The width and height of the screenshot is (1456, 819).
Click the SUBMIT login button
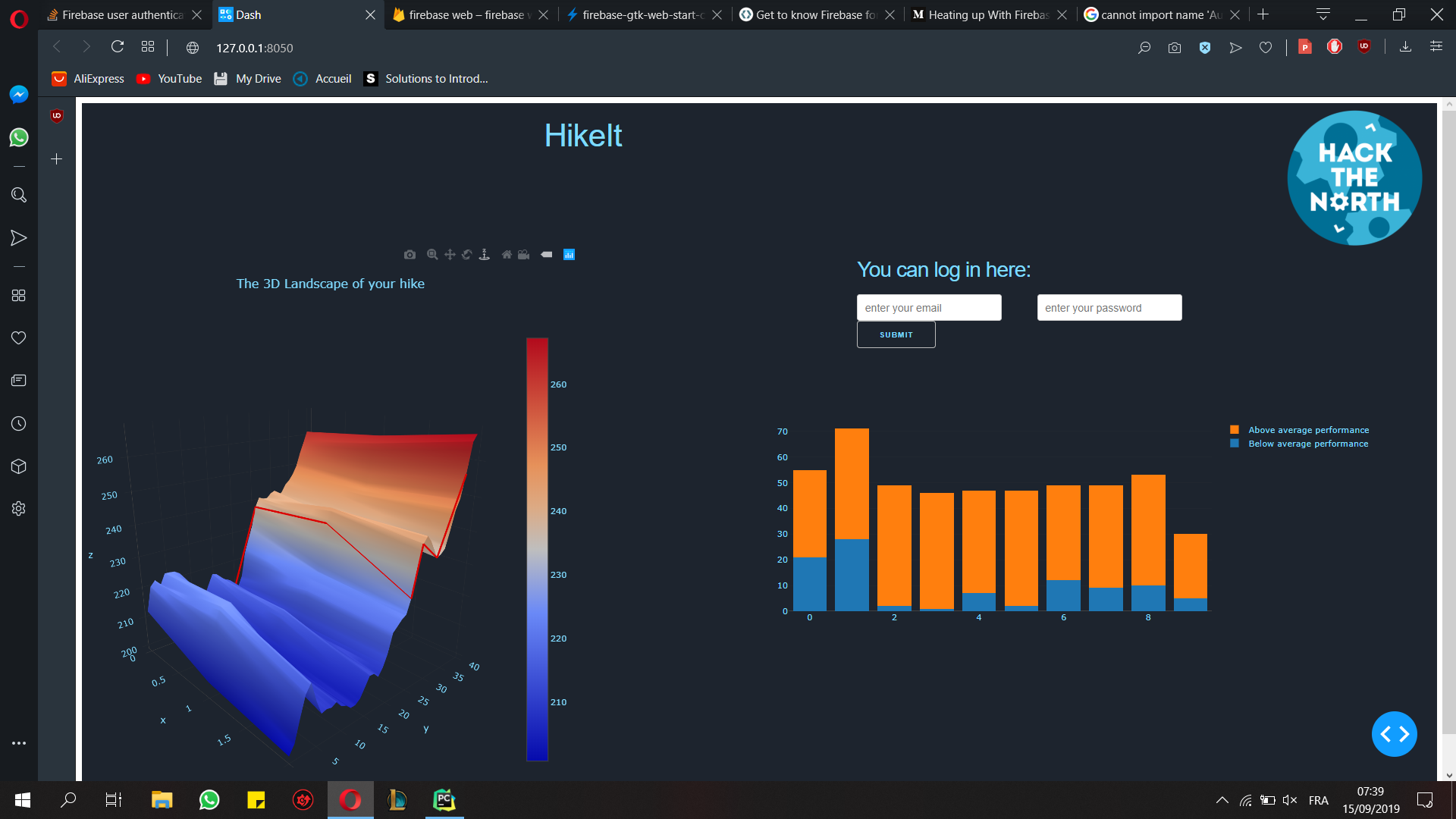tap(896, 334)
